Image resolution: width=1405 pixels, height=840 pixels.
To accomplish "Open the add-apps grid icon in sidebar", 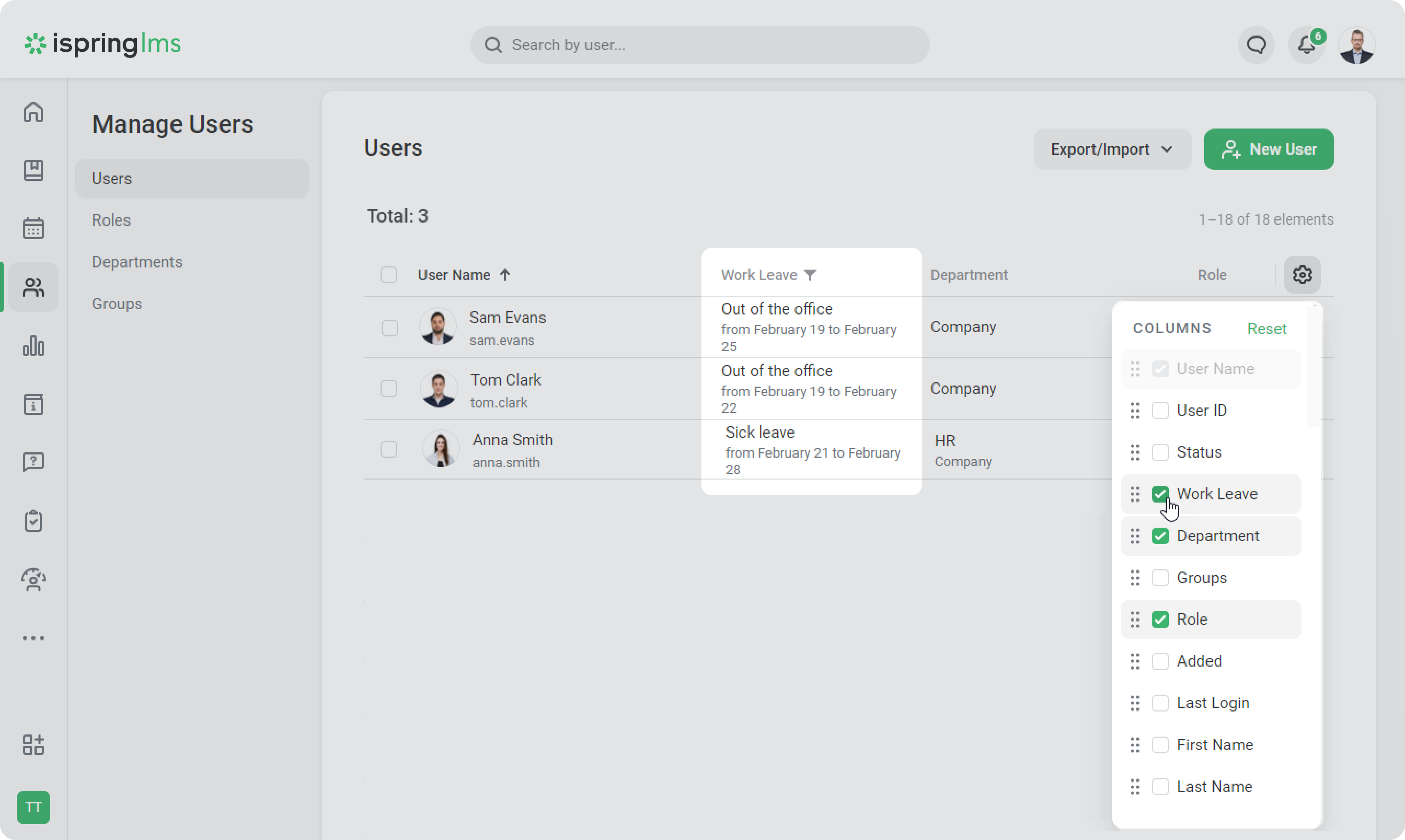I will (x=33, y=745).
